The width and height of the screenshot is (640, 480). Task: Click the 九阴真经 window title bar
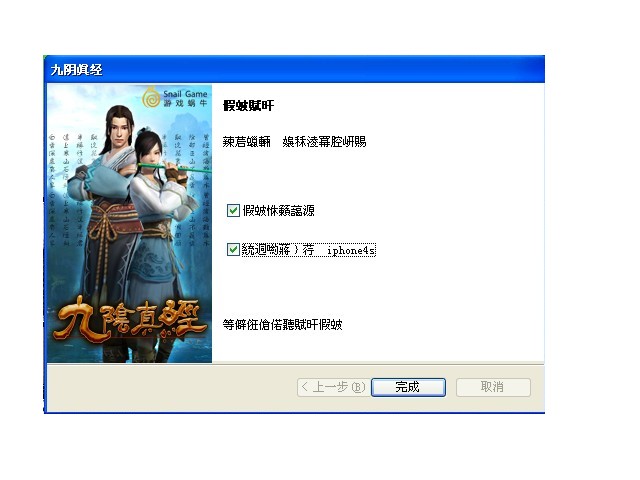(294, 69)
